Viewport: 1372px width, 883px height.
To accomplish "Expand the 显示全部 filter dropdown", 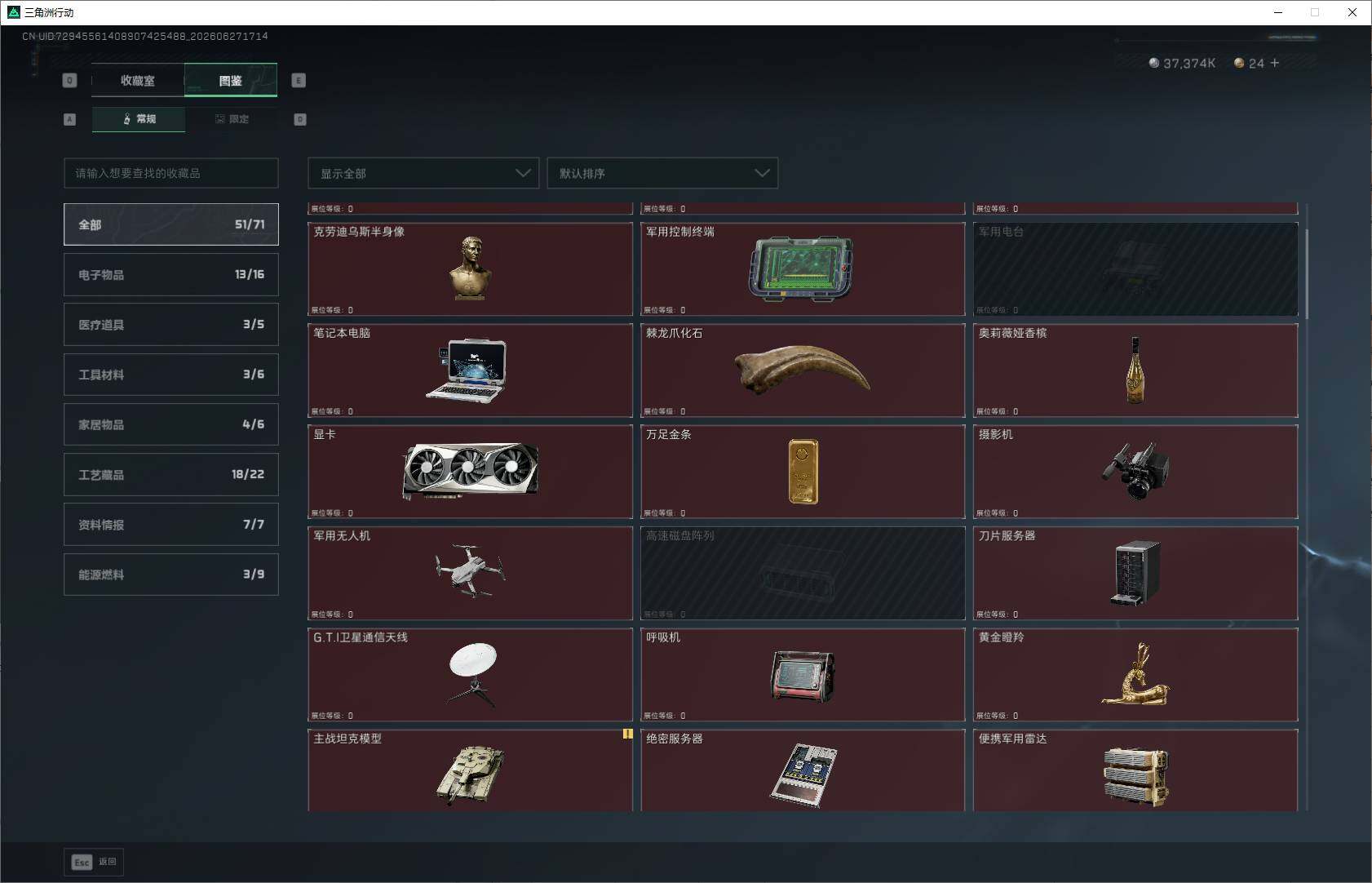I will tap(423, 173).
